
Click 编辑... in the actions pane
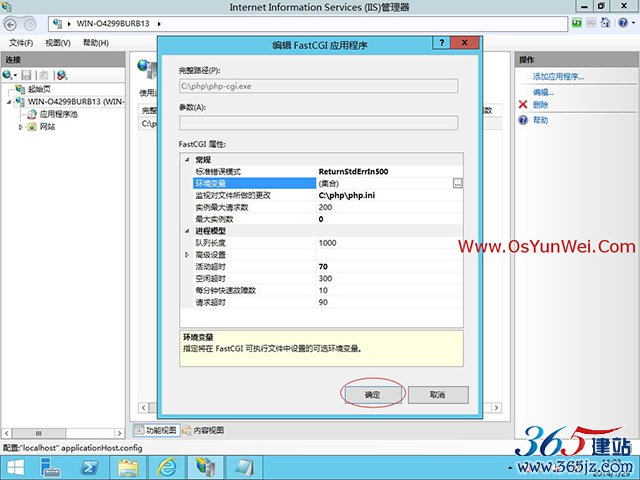pyautogui.click(x=543, y=92)
